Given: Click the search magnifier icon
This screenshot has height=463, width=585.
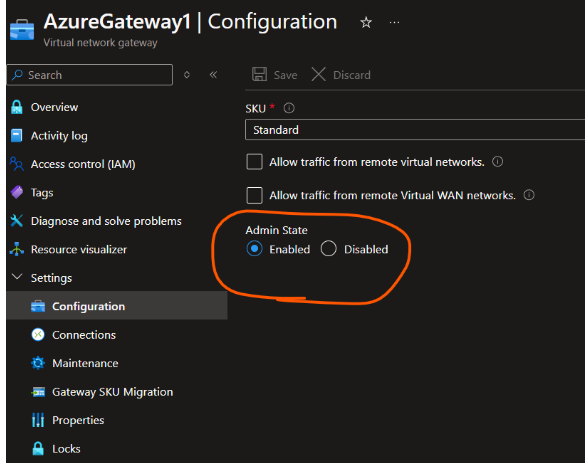Looking at the screenshot, I should pos(17,75).
